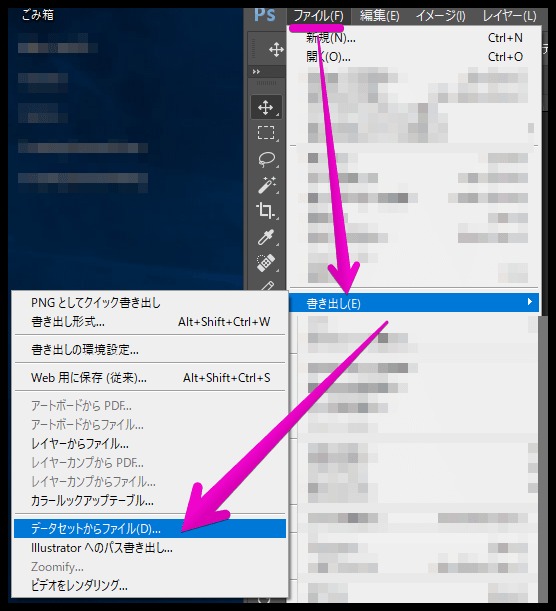Expand the 書き出し(E) submenu arrow

pos(530,302)
